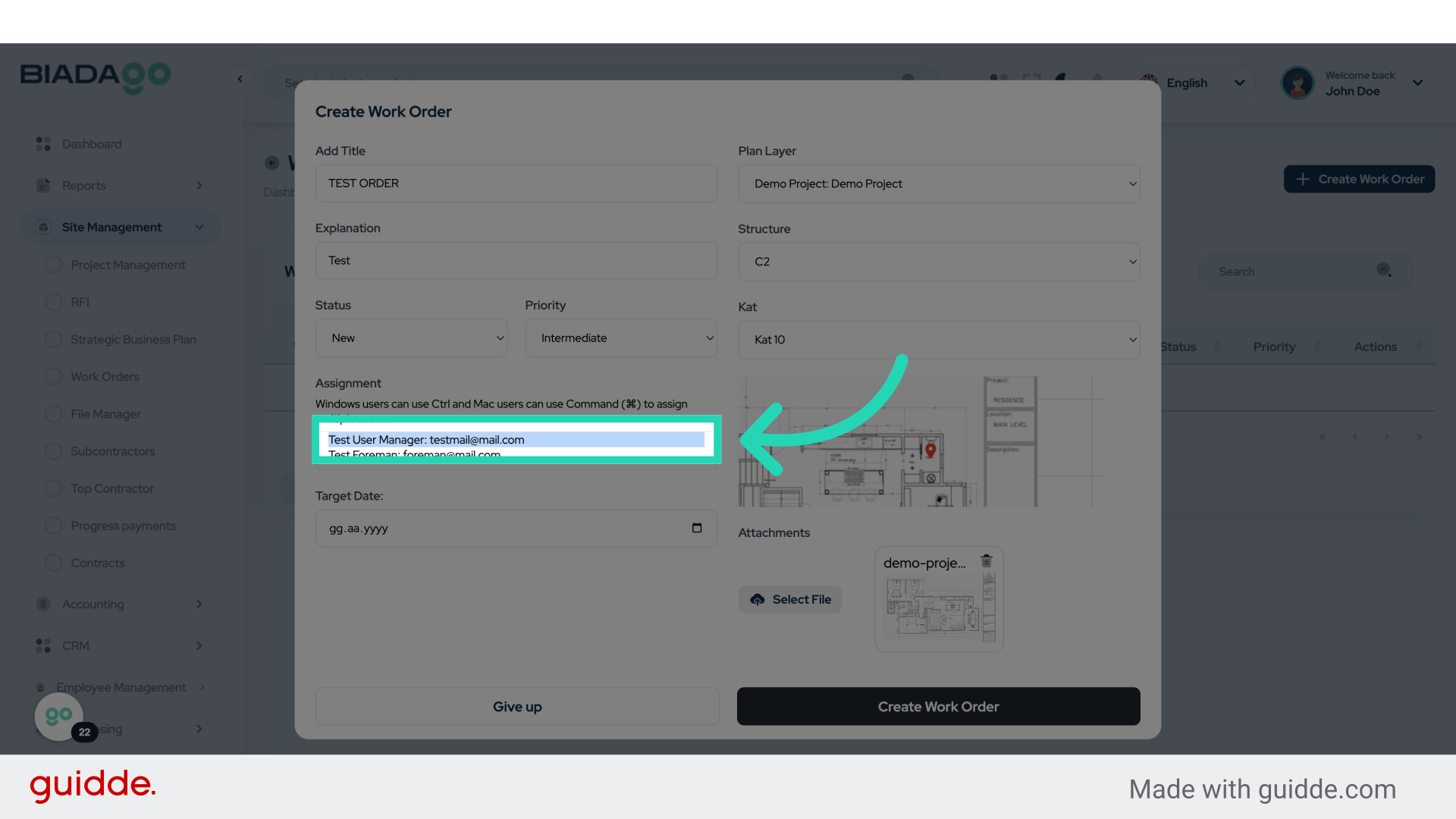This screenshot has width=1456, height=819.
Task: Open the Plan Layer dropdown
Action: tap(938, 184)
